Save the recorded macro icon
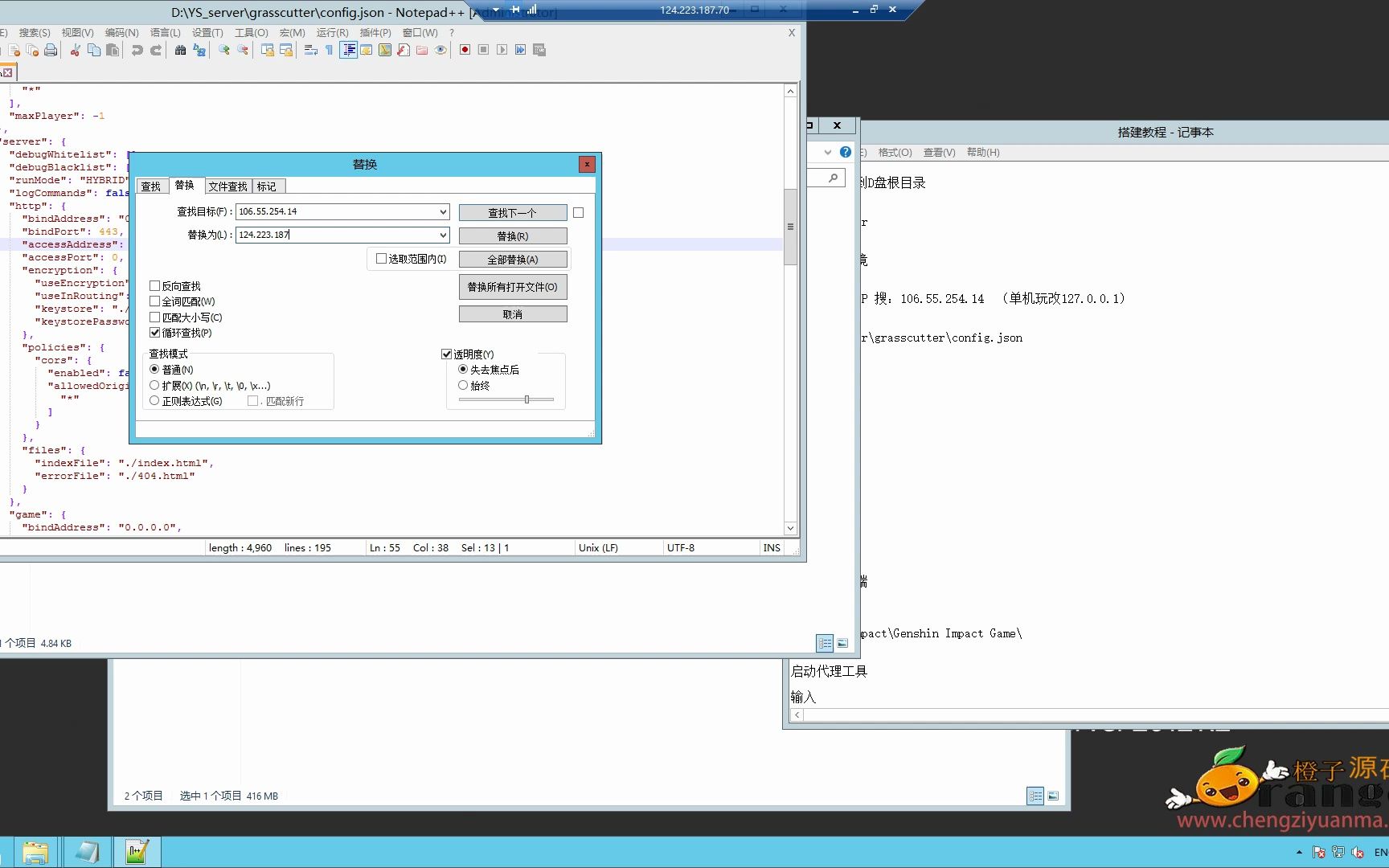 pos(539,50)
